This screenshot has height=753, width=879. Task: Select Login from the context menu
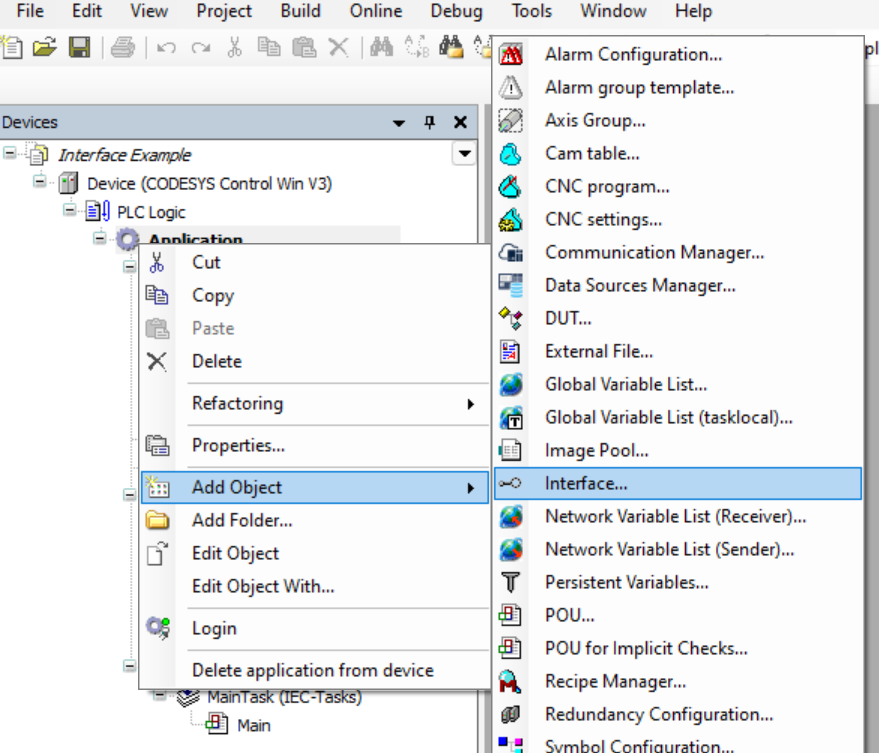[x=314, y=629]
